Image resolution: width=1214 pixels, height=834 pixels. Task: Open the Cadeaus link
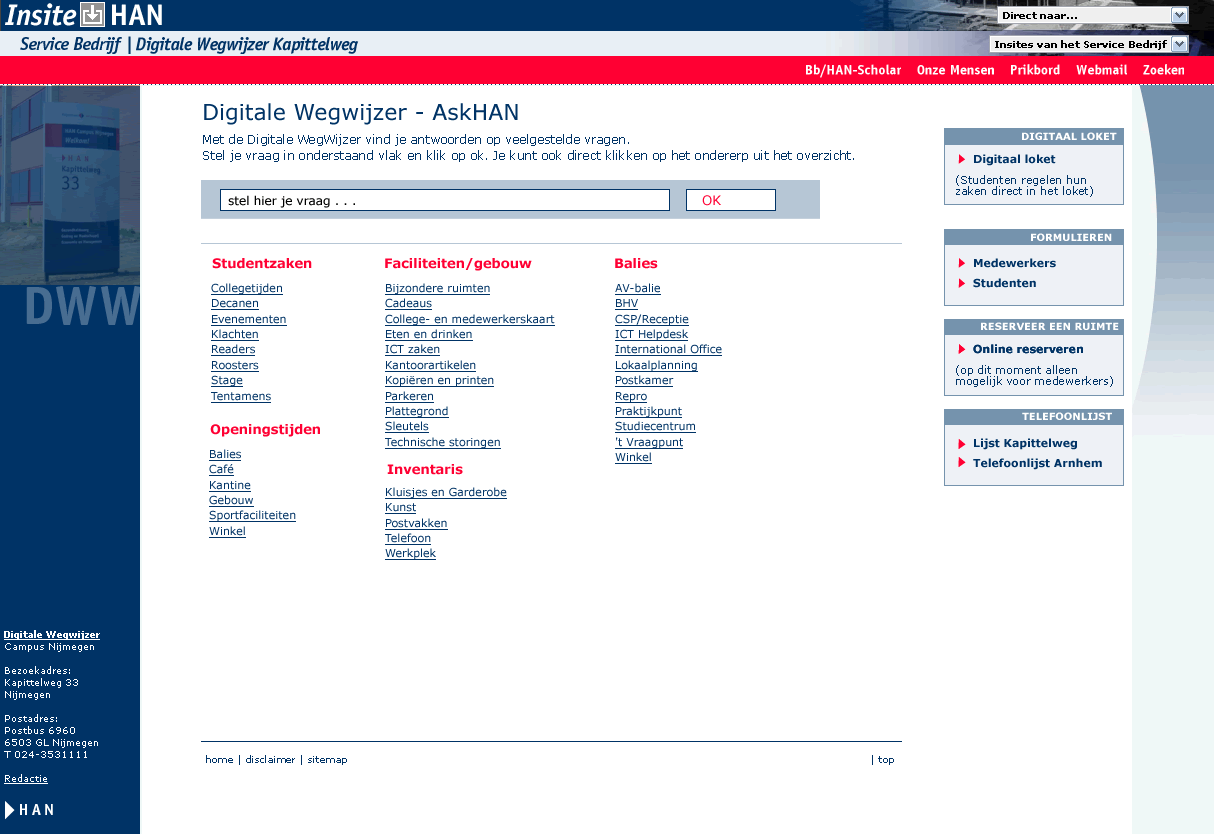[x=408, y=304]
